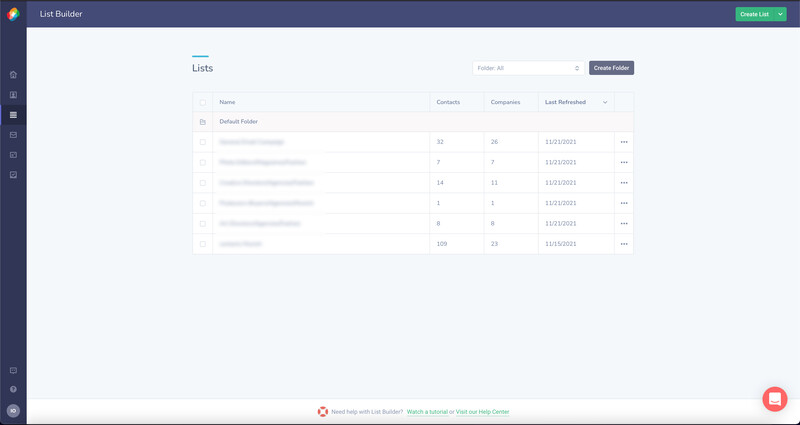This screenshot has width=800, height=425.
Task: Check the box for the 109-contacts list
Action: [x=203, y=244]
